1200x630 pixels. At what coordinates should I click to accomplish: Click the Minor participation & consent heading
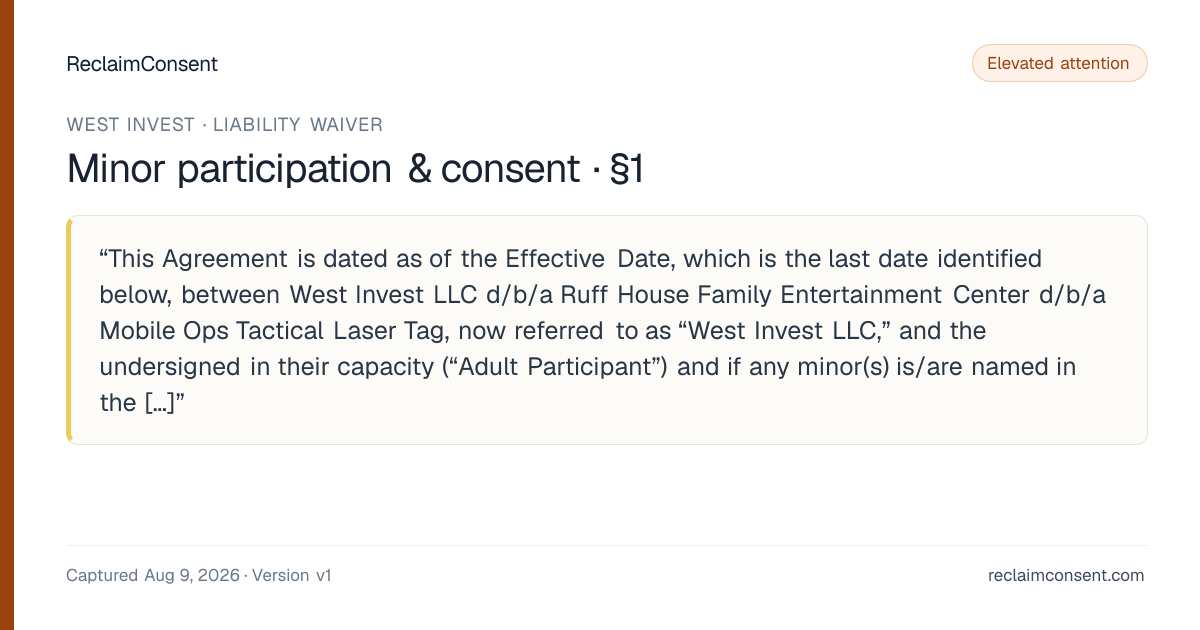coord(323,169)
